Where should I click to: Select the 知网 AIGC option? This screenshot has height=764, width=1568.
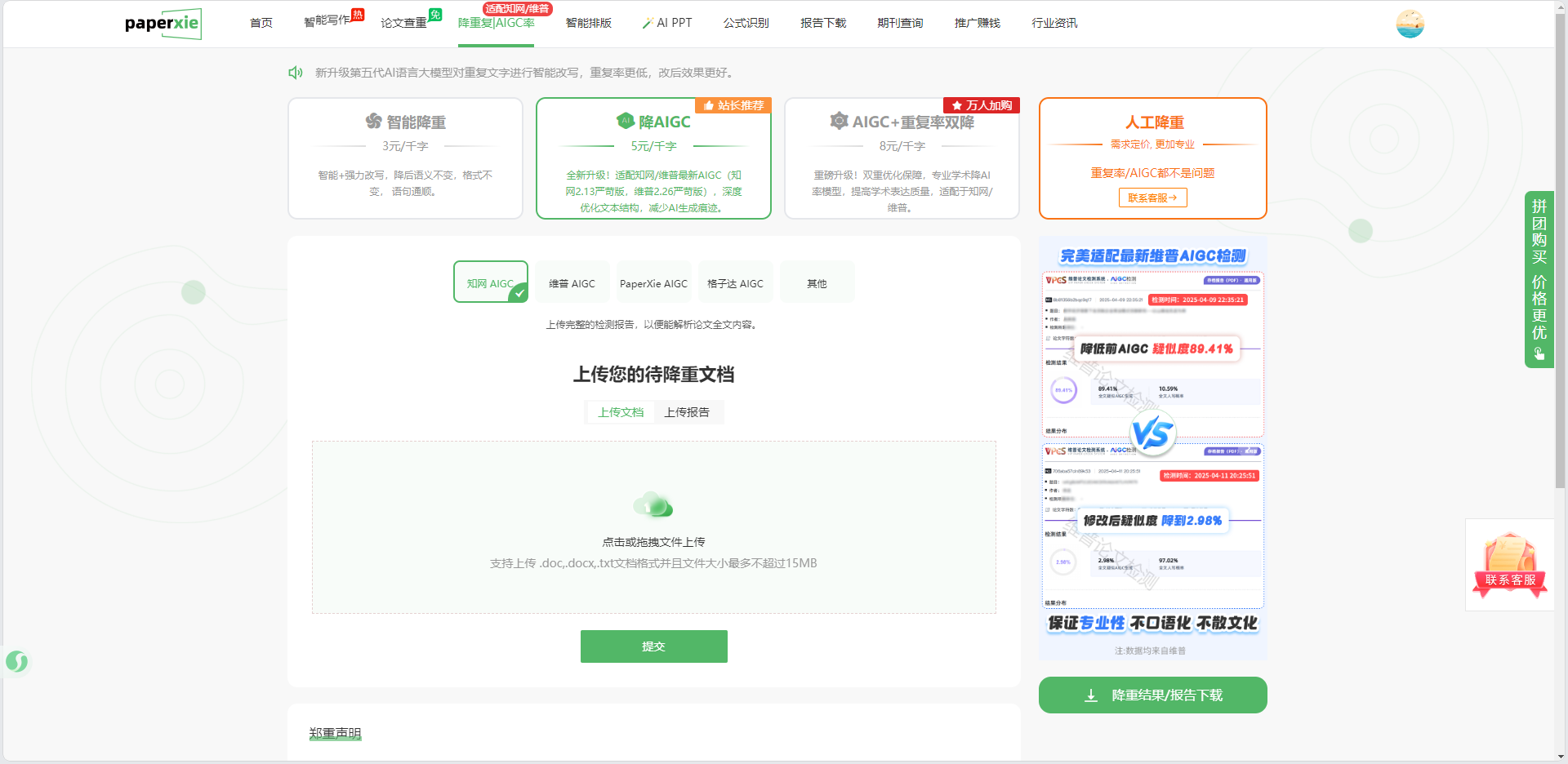(x=491, y=282)
